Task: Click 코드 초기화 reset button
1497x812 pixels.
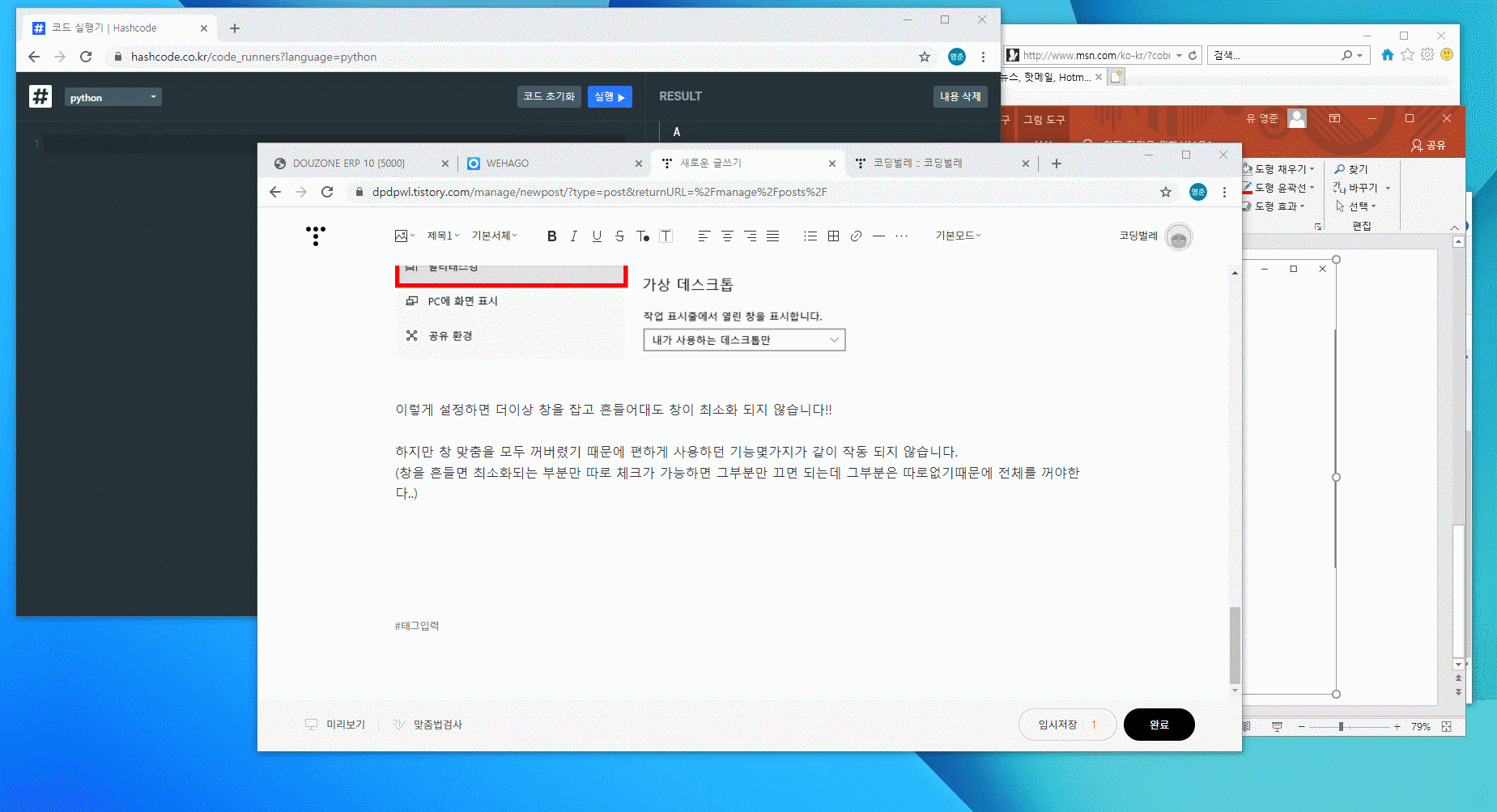Action: [549, 96]
